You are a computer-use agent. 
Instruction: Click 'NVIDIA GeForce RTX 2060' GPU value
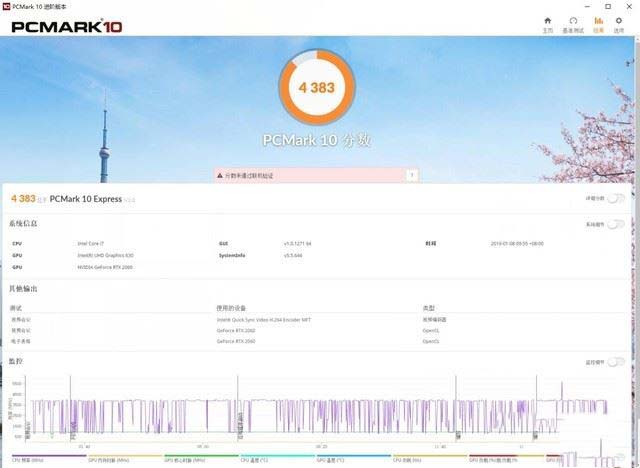tap(105, 267)
